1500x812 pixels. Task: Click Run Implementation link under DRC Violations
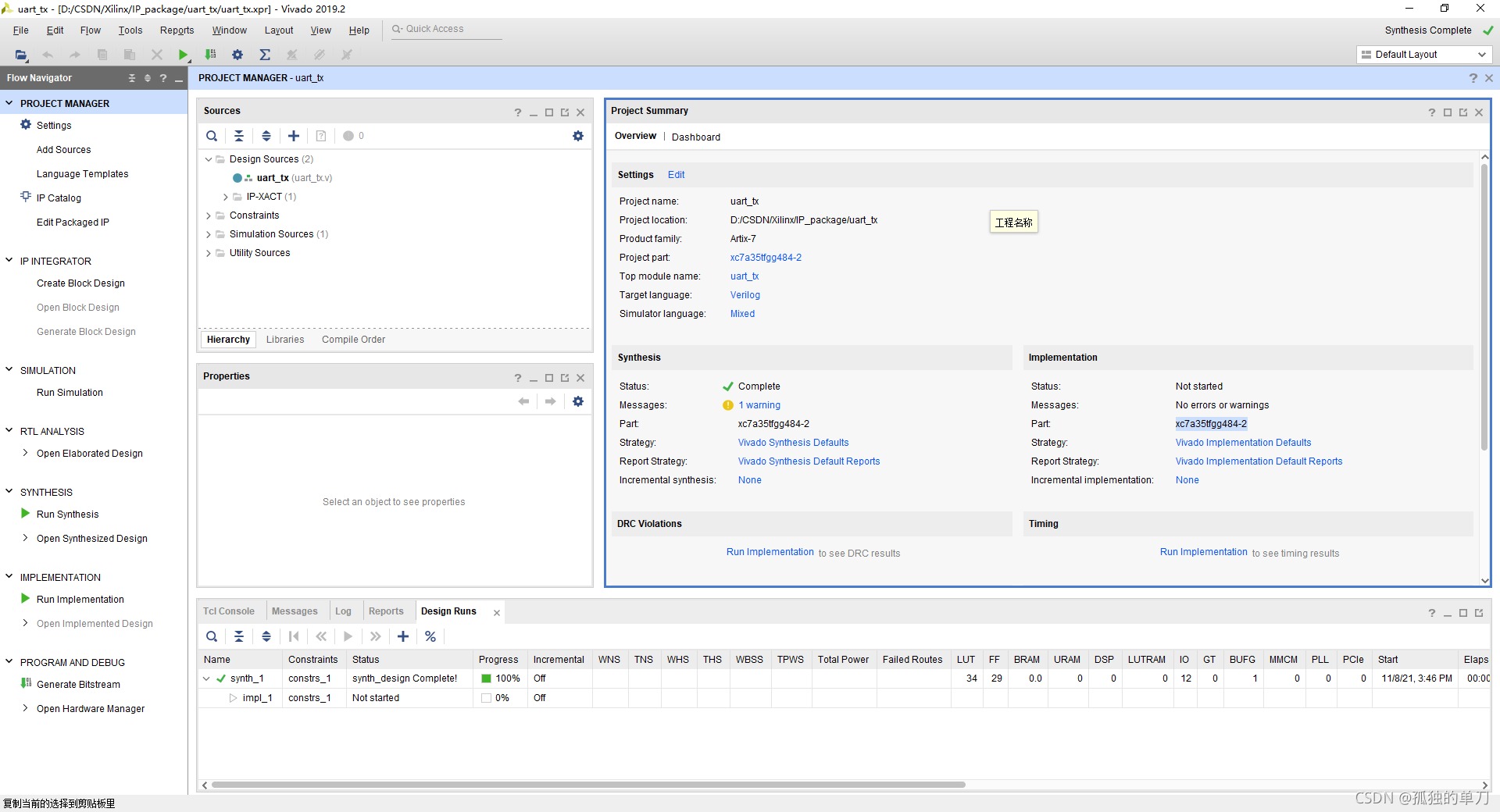coord(770,552)
